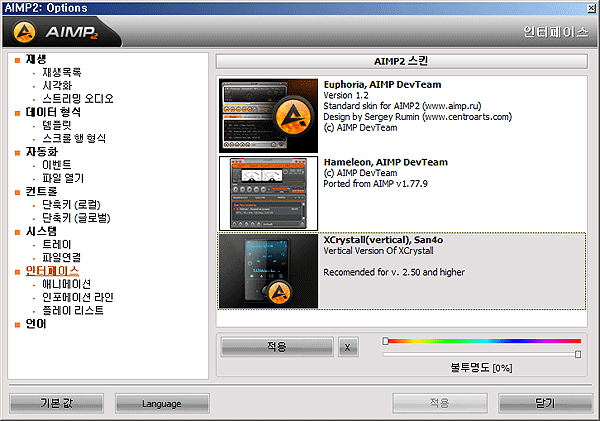Select 이벤트 in the tree
Viewport: 600px width, 421px height.
point(57,165)
